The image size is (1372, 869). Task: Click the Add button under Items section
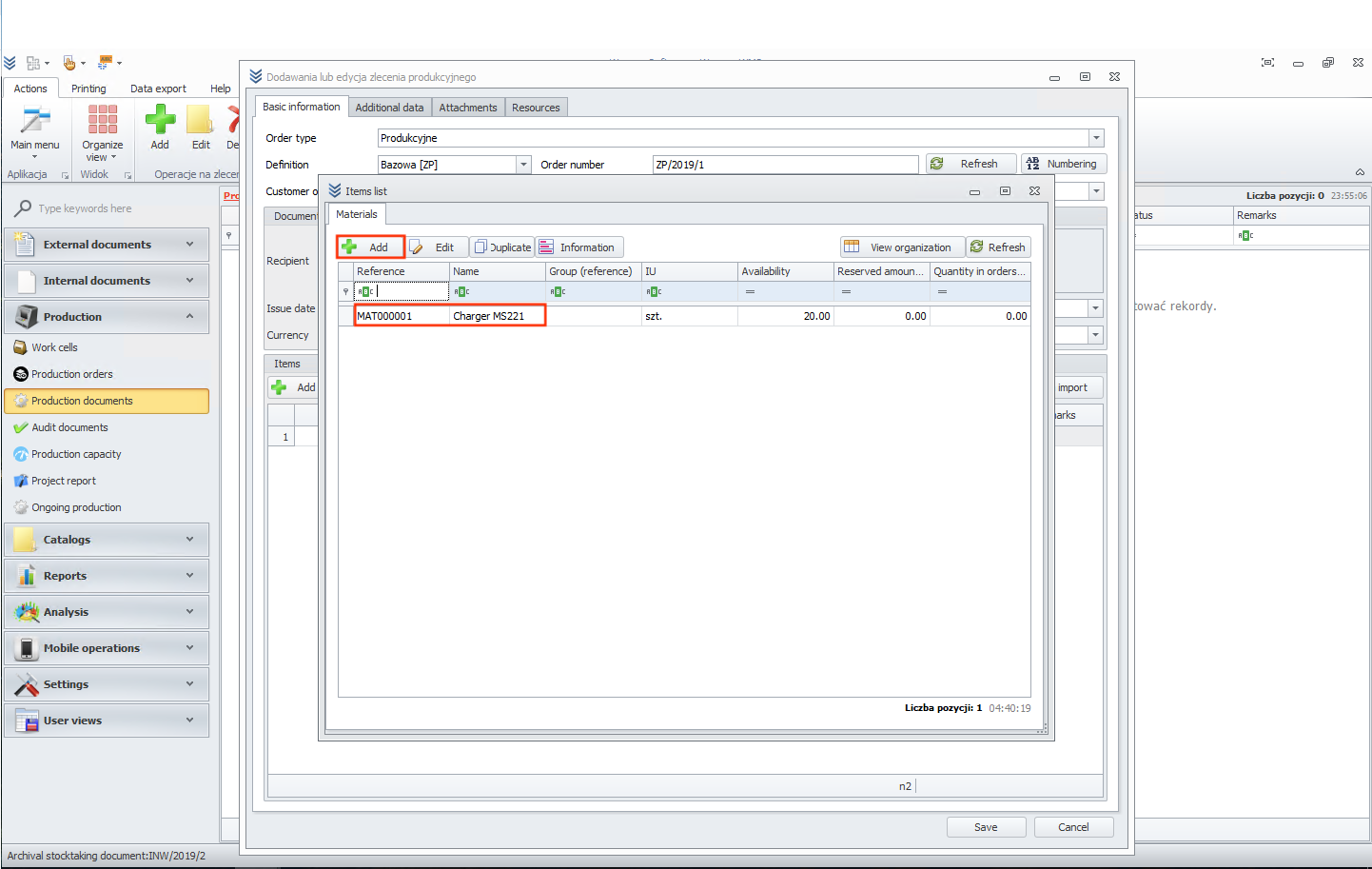pos(294,387)
